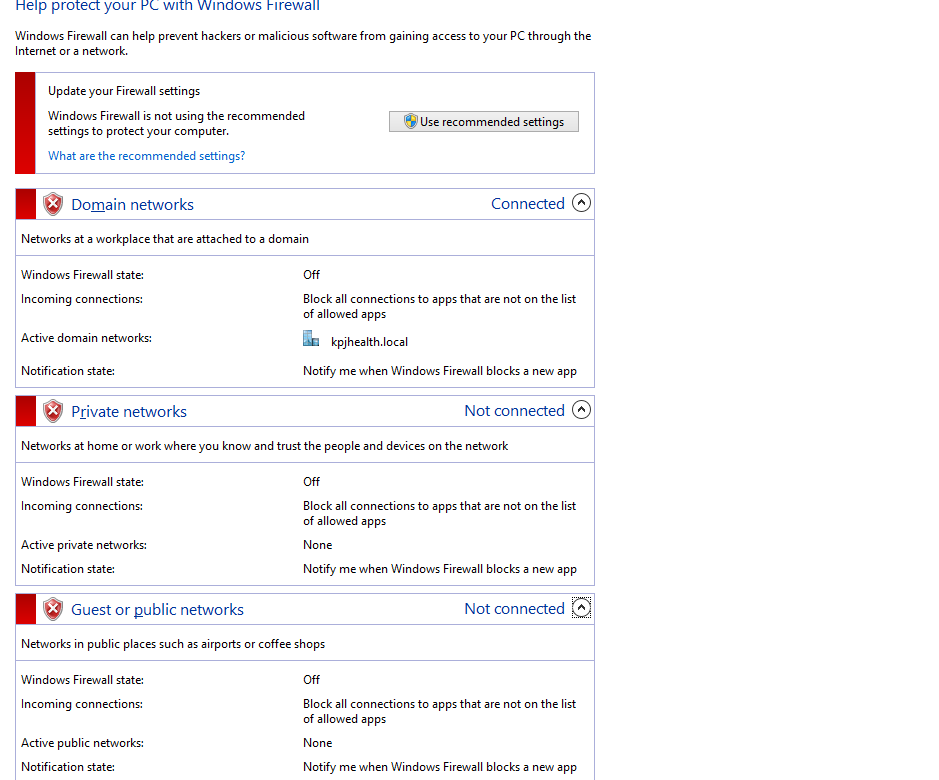Click 'Active public networks:' label
The width and height of the screenshot is (939, 780).
coord(83,743)
